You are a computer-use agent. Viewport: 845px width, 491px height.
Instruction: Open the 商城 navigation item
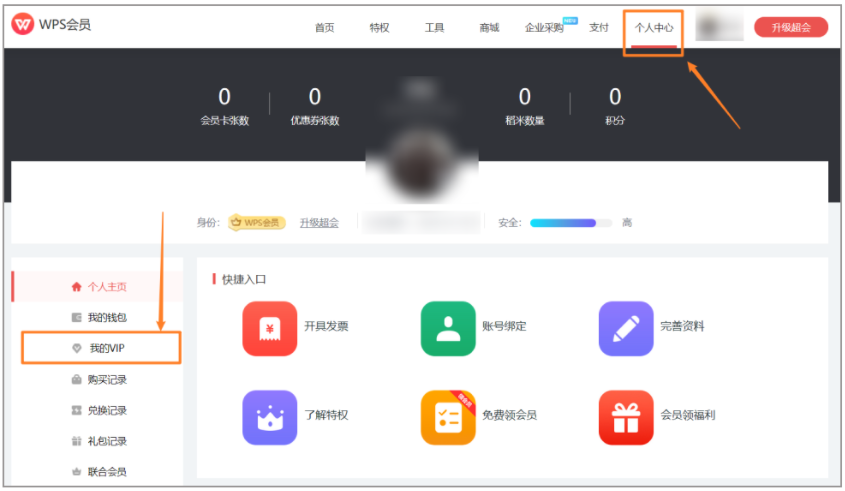[489, 27]
